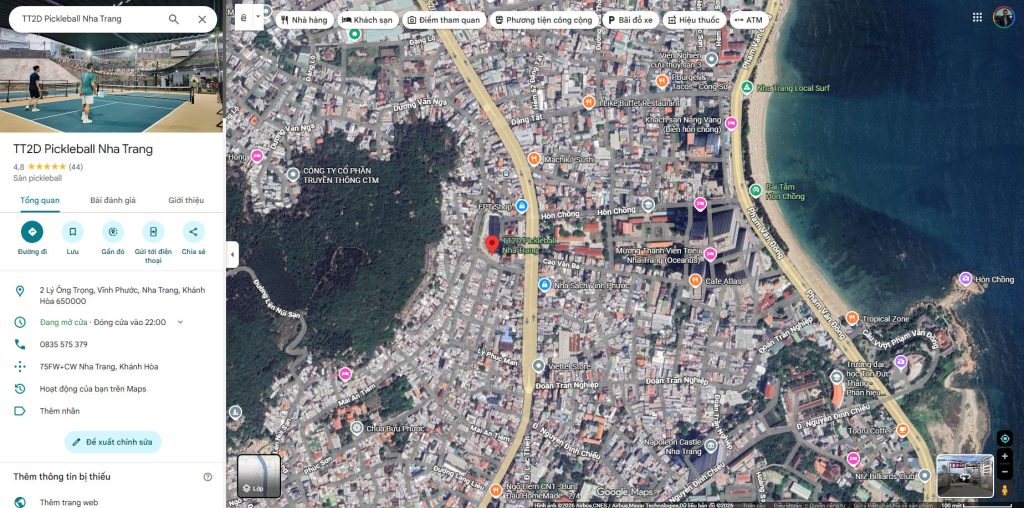
Task: Click the my location button on map
Action: 1005,438
